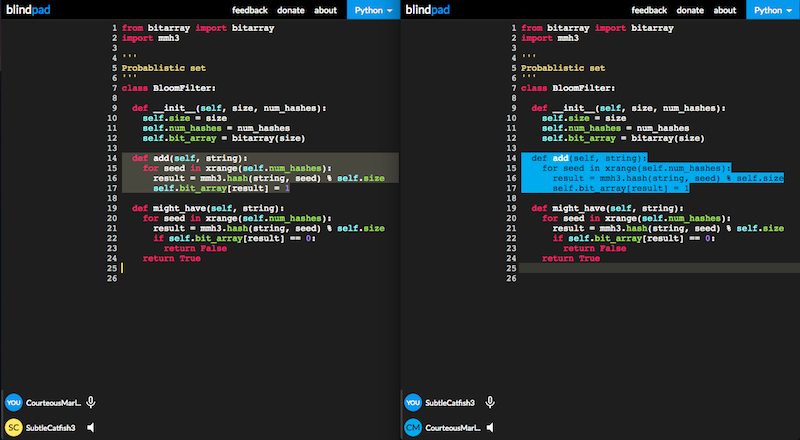Click SubtleCatfish3 username in right window
800x440 pixels.
pos(450,403)
